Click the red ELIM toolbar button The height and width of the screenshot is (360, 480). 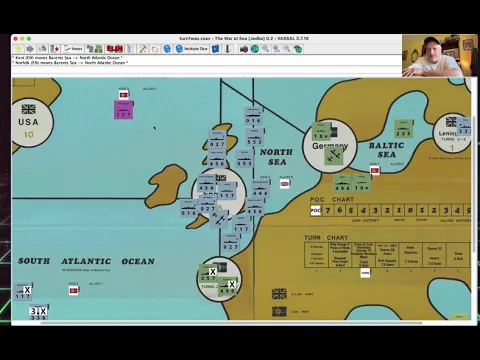pyautogui.click(x=115, y=49)
